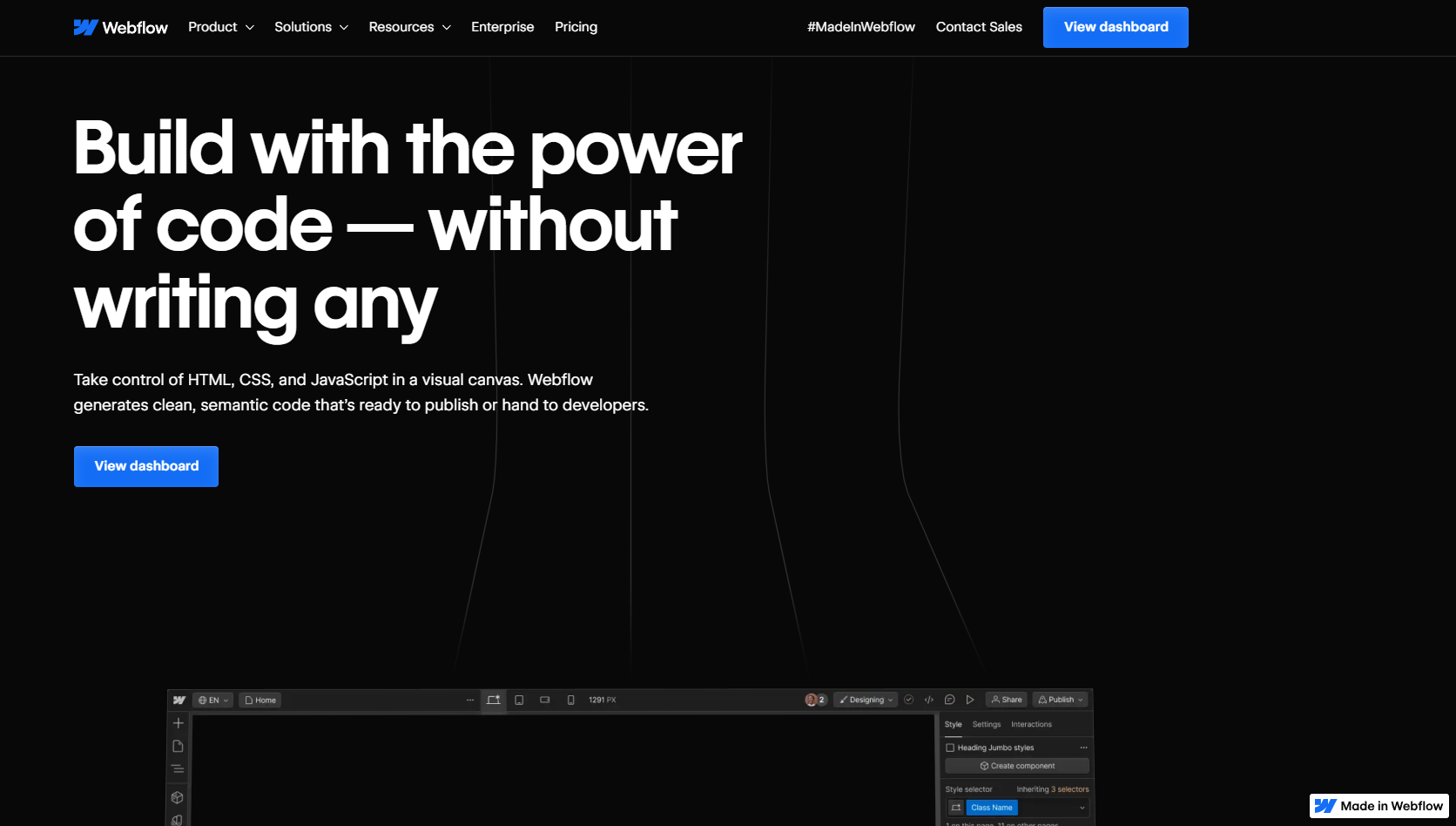Expand the style selector dropdown arrow
The width and height of the screenshot is (1456, 826).
pos(1082,808)
